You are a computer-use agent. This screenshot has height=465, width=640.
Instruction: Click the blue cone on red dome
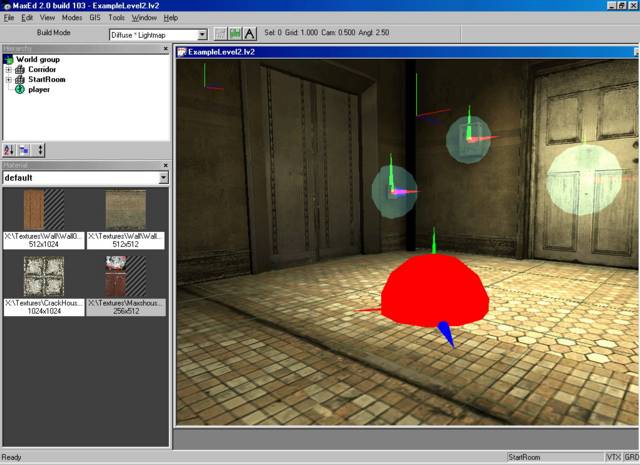(x=446, y=334)
